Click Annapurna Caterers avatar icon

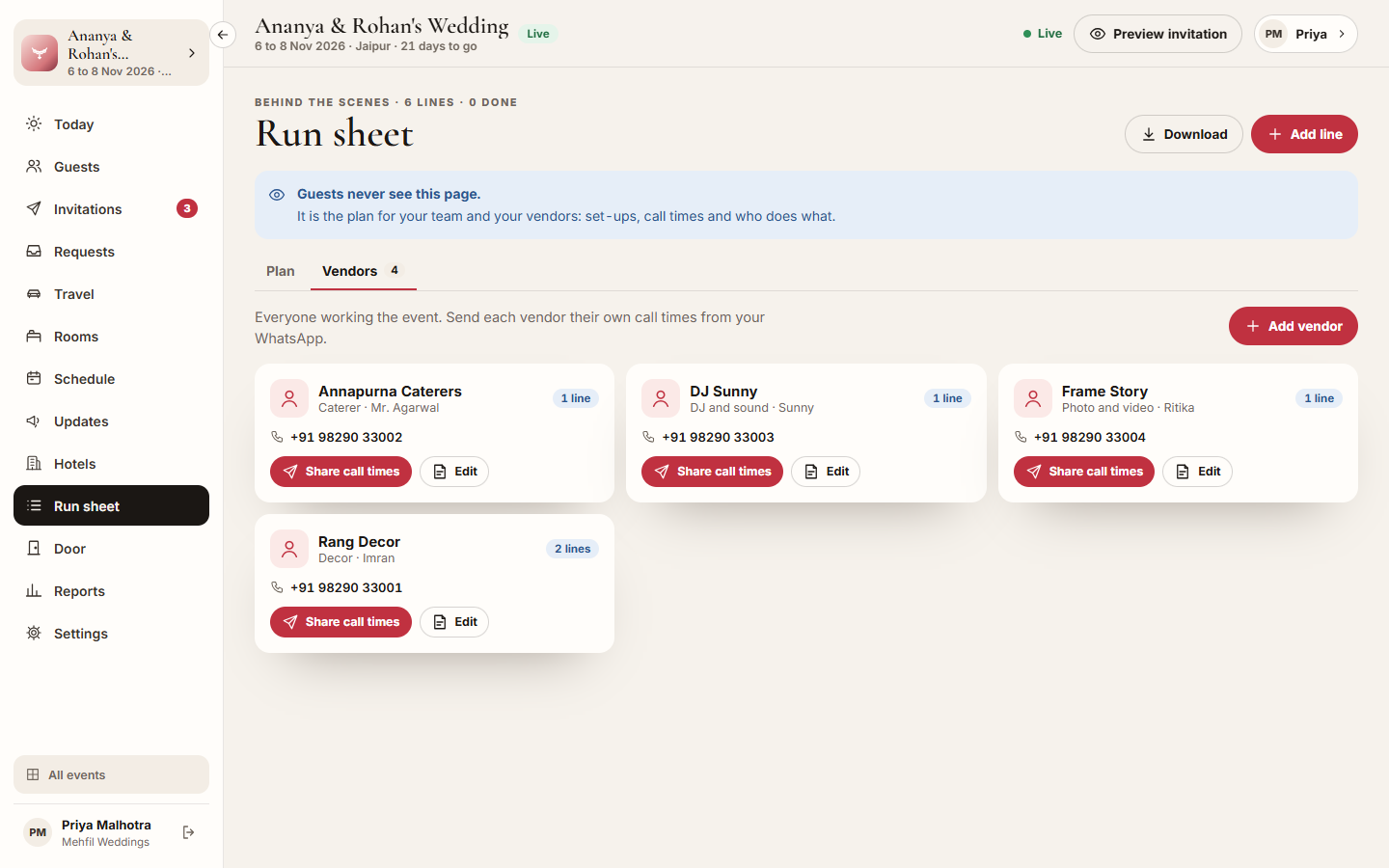pos(289,398)
